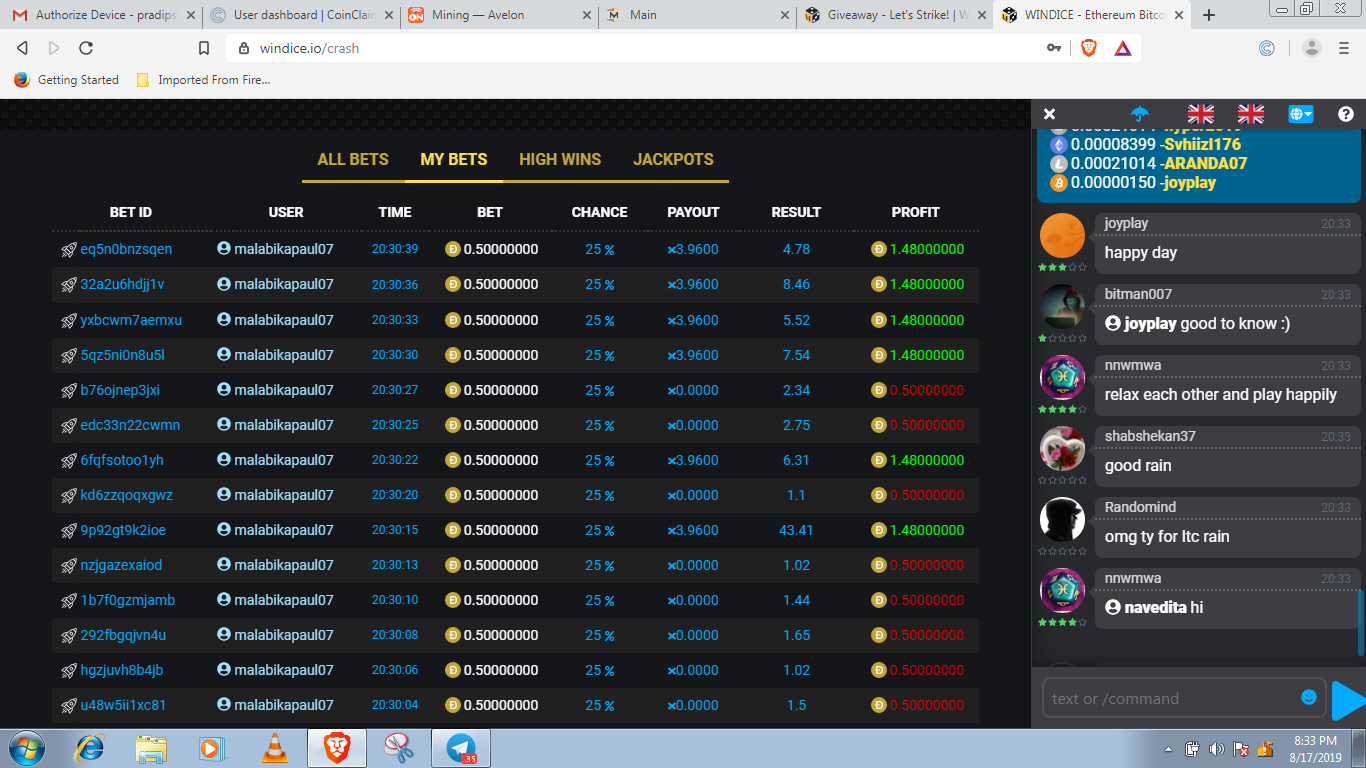Click the PROFIT column header
1366x768 pixels.
pyautogui.click(x=916, y=212)
